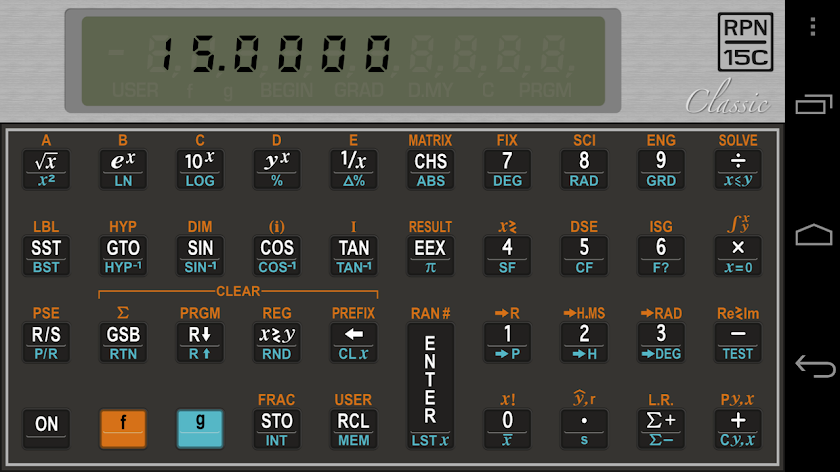The width and height of the screenshot is (840, 472).
Task: Tap the roll down R↓ key
Action: point(200,342)
